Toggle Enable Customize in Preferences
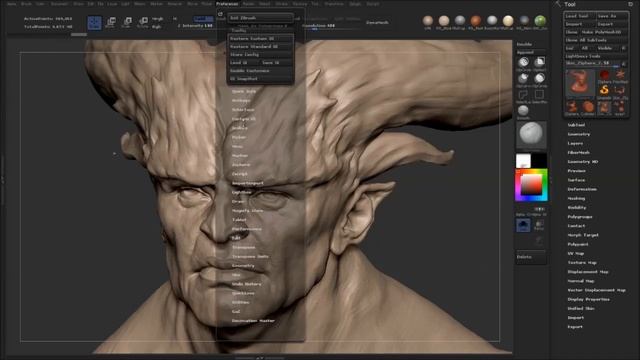The height and width of the screenshot is (360, 640). pyautogui.click(x=260, y=71)
